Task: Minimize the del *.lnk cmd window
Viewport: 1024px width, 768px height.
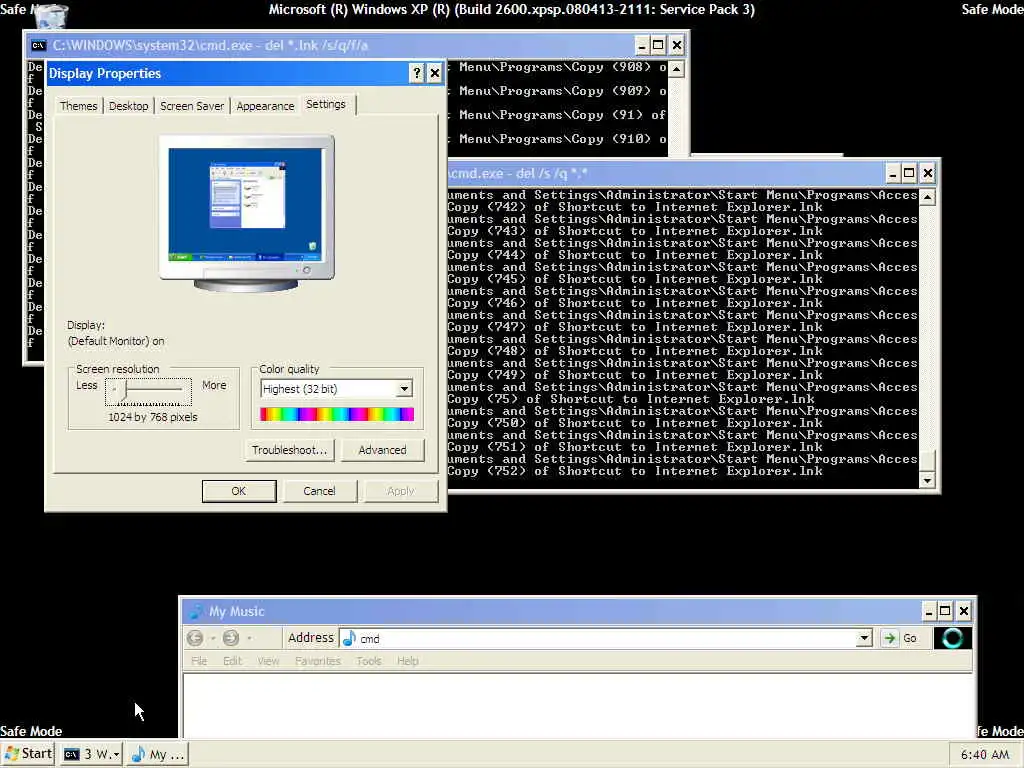Action: pos(641,45)
